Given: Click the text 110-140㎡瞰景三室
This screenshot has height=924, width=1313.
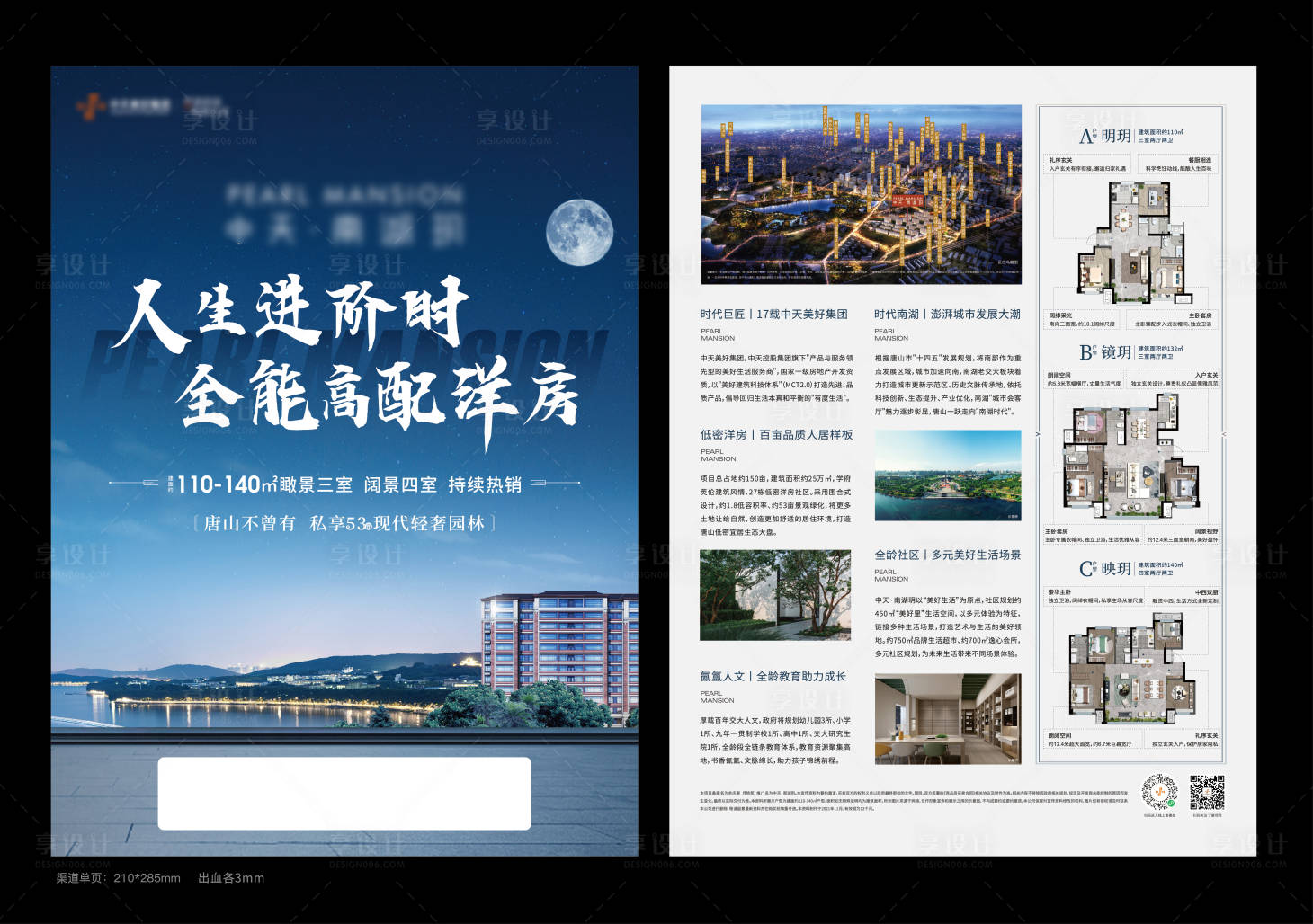Looking at the screenshot, I should (x=264, y=484).
